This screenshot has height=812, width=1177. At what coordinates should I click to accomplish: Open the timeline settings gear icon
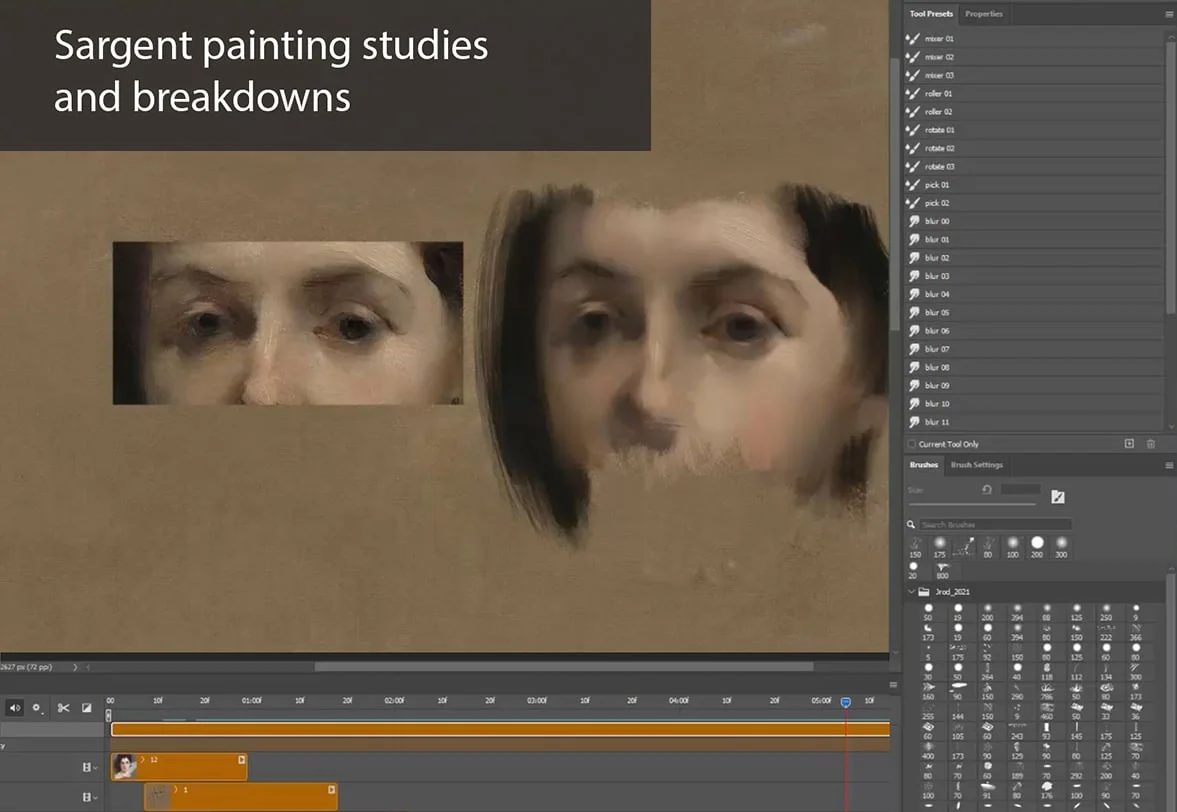tap(37, 708)
